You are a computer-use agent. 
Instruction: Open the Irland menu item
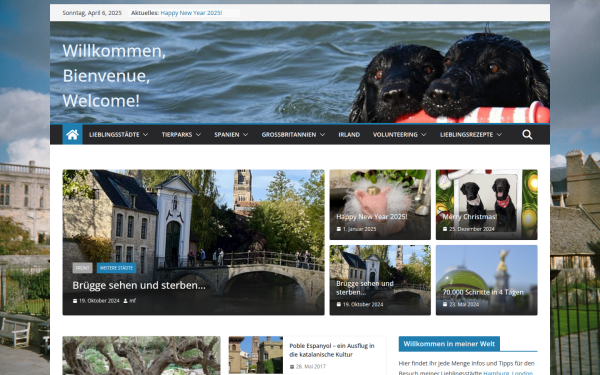[349, 135]
